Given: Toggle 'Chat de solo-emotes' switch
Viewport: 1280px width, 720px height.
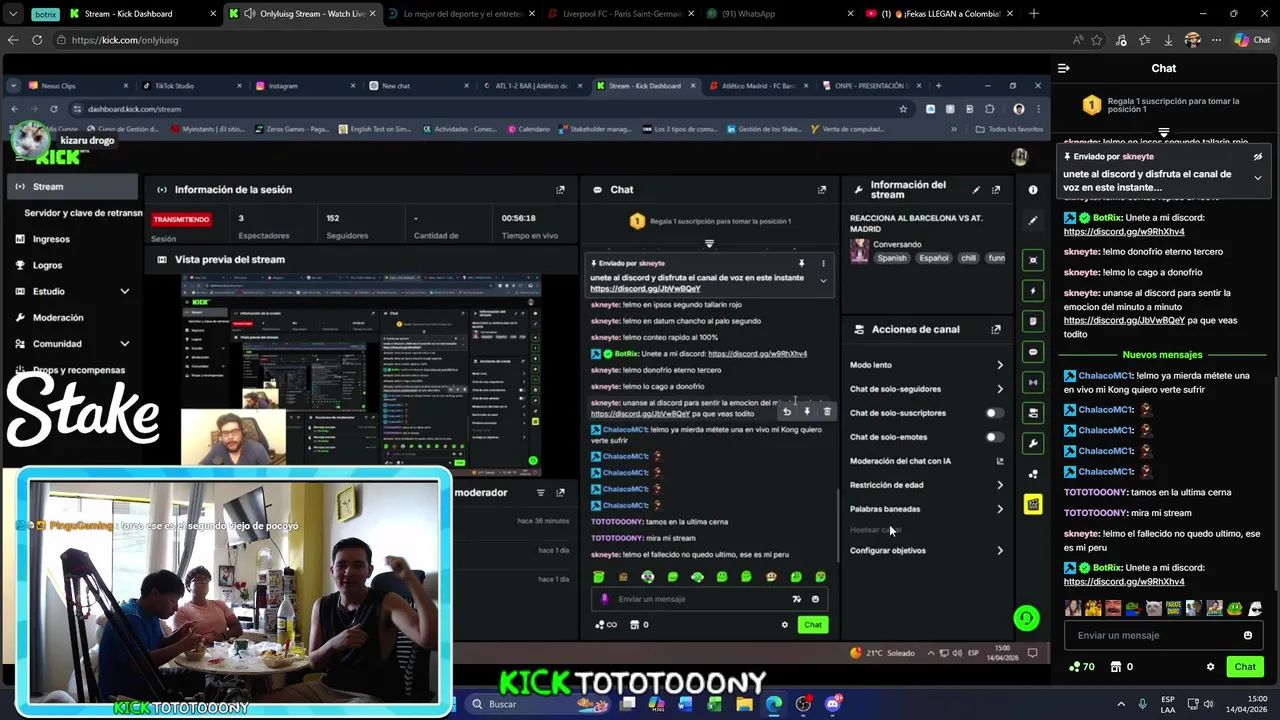Looking at the screenshot, I should tap(993, 437).
